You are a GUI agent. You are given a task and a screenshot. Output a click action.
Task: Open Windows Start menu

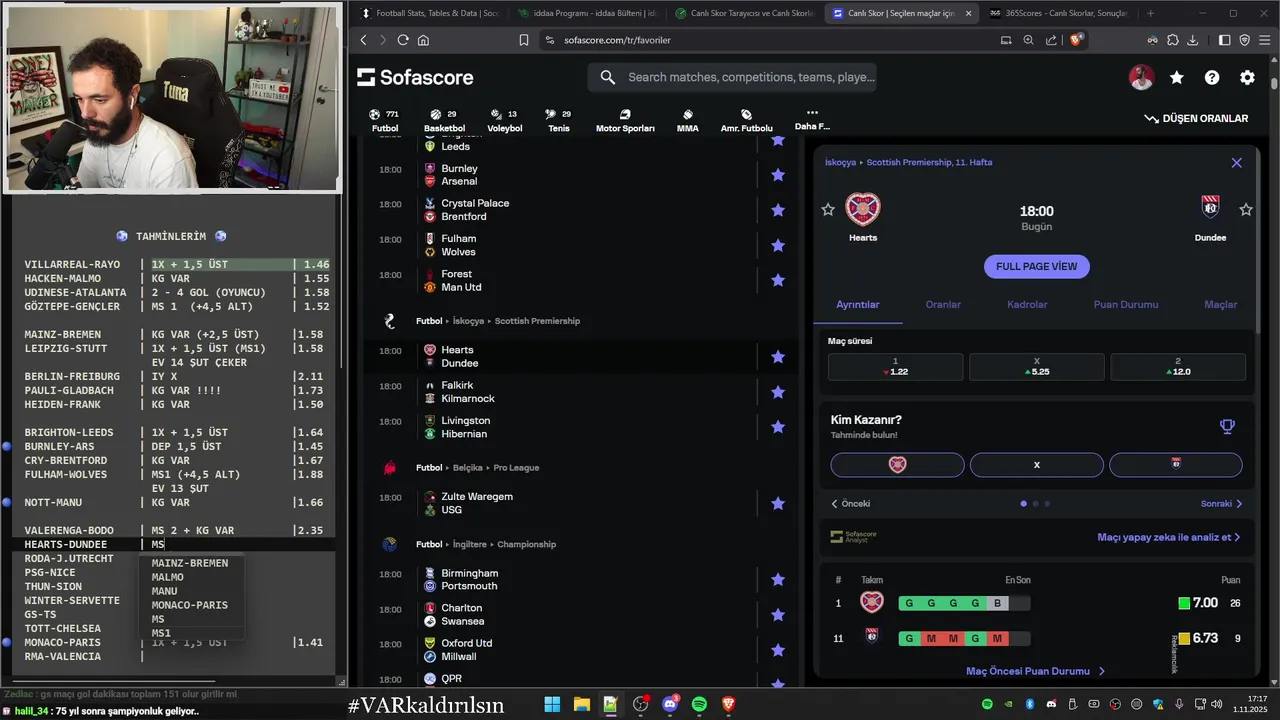pyautogui.click(x=552, y=704)
